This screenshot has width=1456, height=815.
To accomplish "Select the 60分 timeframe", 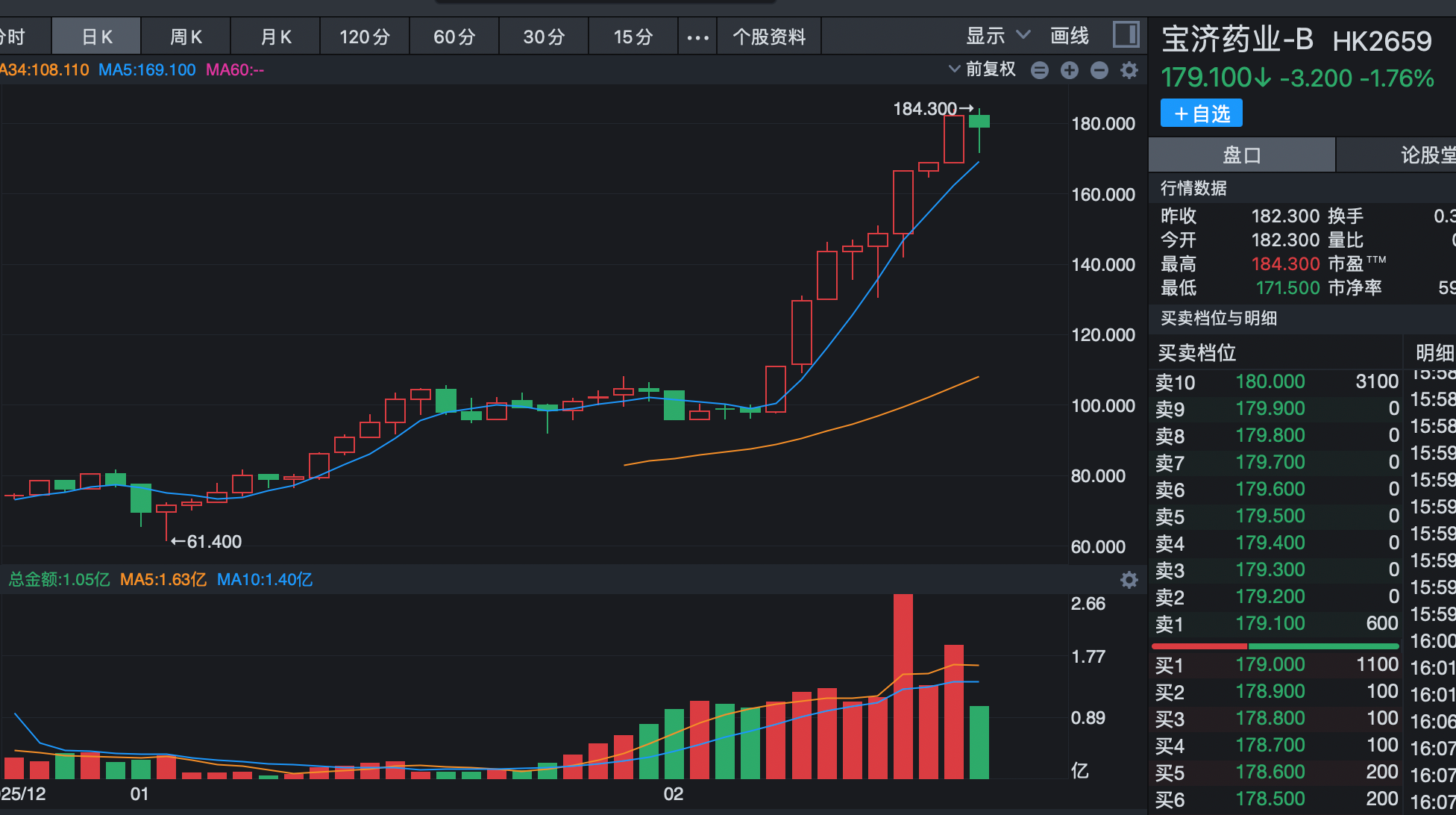I will [x=454, y=37].
